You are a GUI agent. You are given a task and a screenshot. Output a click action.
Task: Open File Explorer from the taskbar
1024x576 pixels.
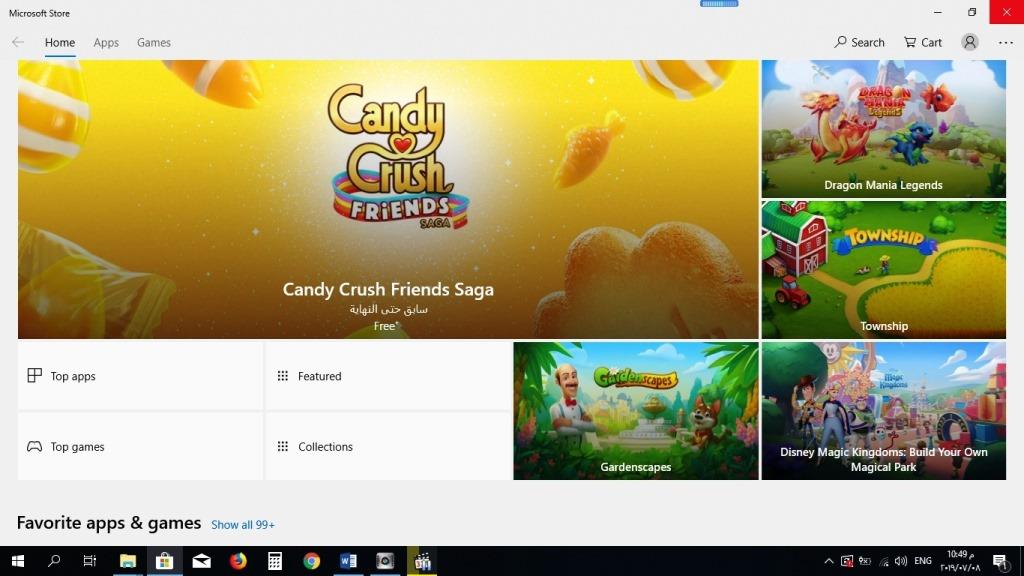click(x=128, y=561)
